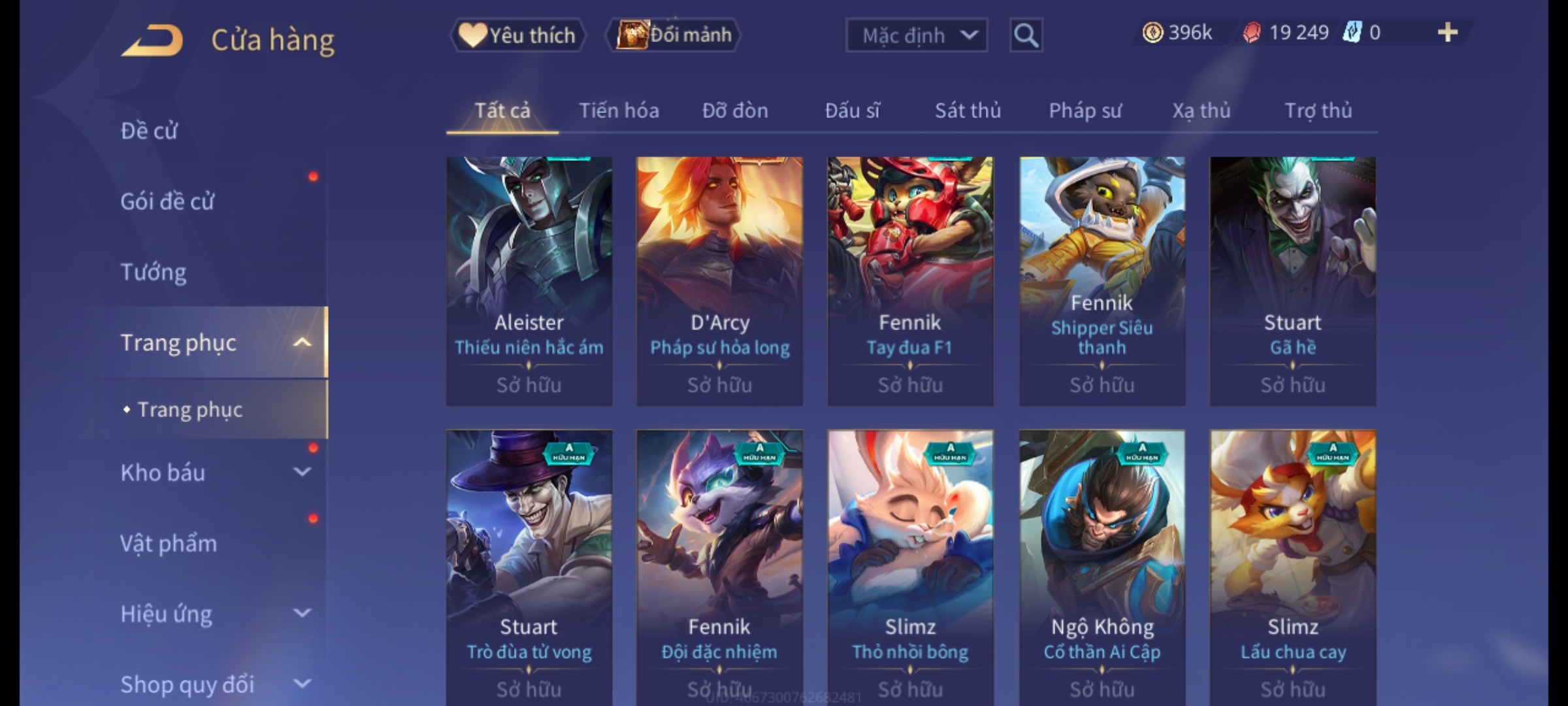Tap the gold coin icon showing 396k
The image size is (1568, 706).
click(x=1152, y=32)
